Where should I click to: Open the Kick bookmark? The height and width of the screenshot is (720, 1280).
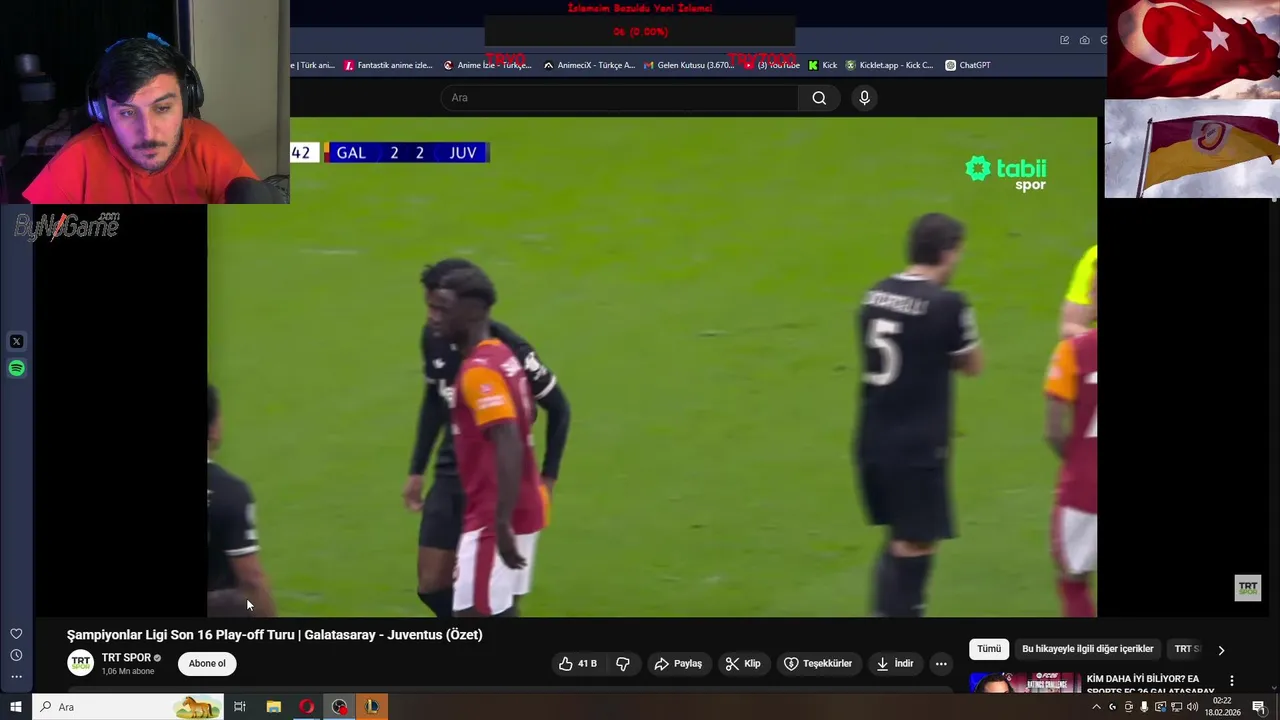(823, 65)
